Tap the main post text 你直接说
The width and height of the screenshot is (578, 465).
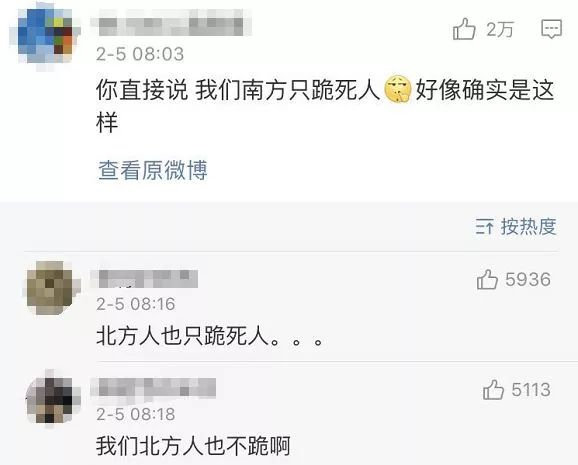142,90
